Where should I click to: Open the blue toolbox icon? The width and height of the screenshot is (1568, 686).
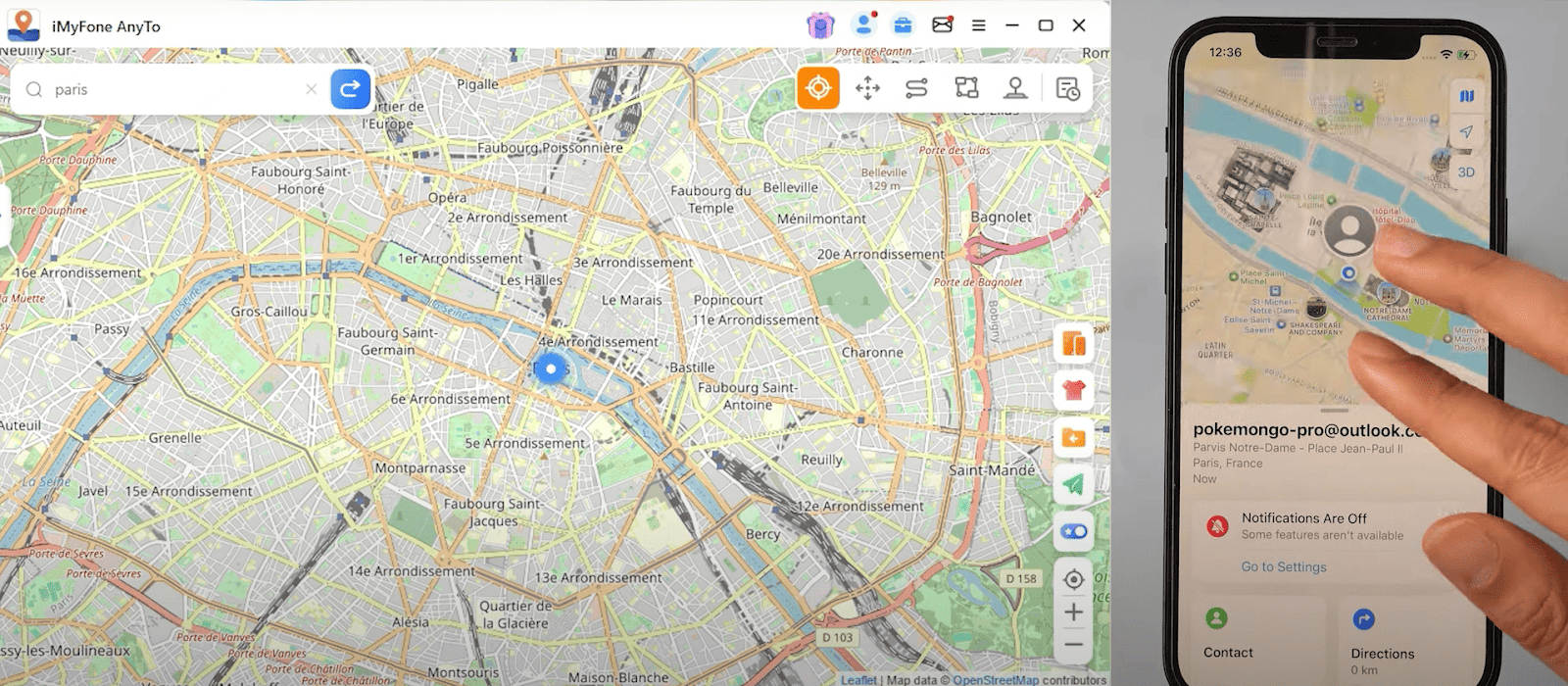point(903,25)
